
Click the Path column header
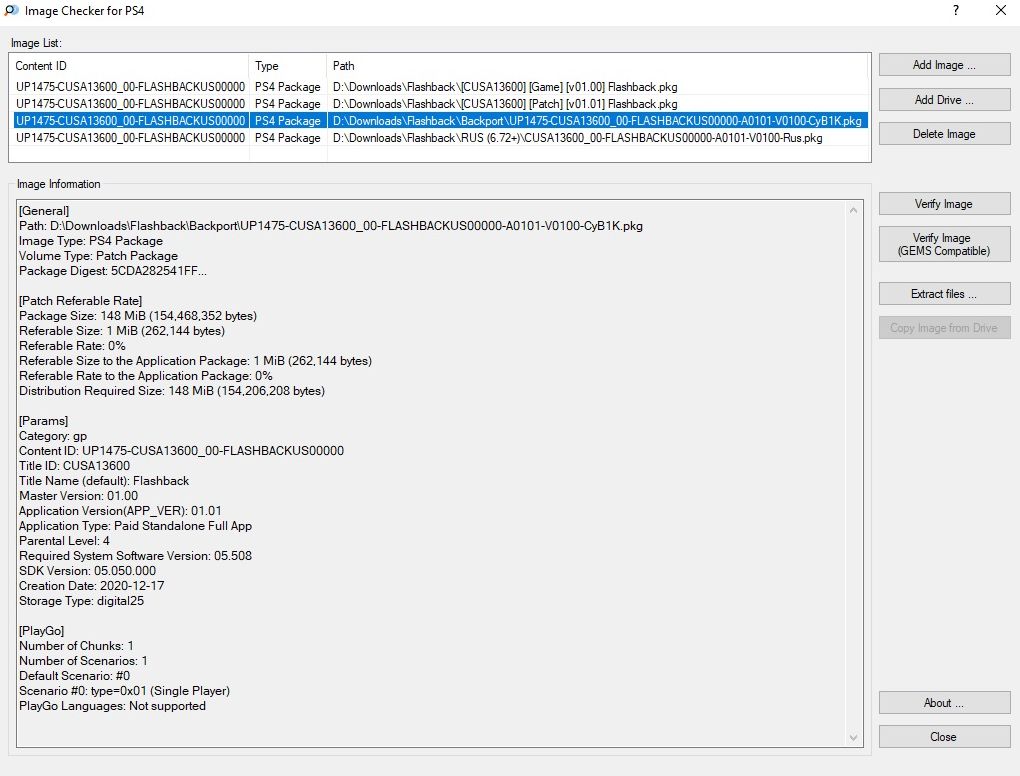pos(597,66)
